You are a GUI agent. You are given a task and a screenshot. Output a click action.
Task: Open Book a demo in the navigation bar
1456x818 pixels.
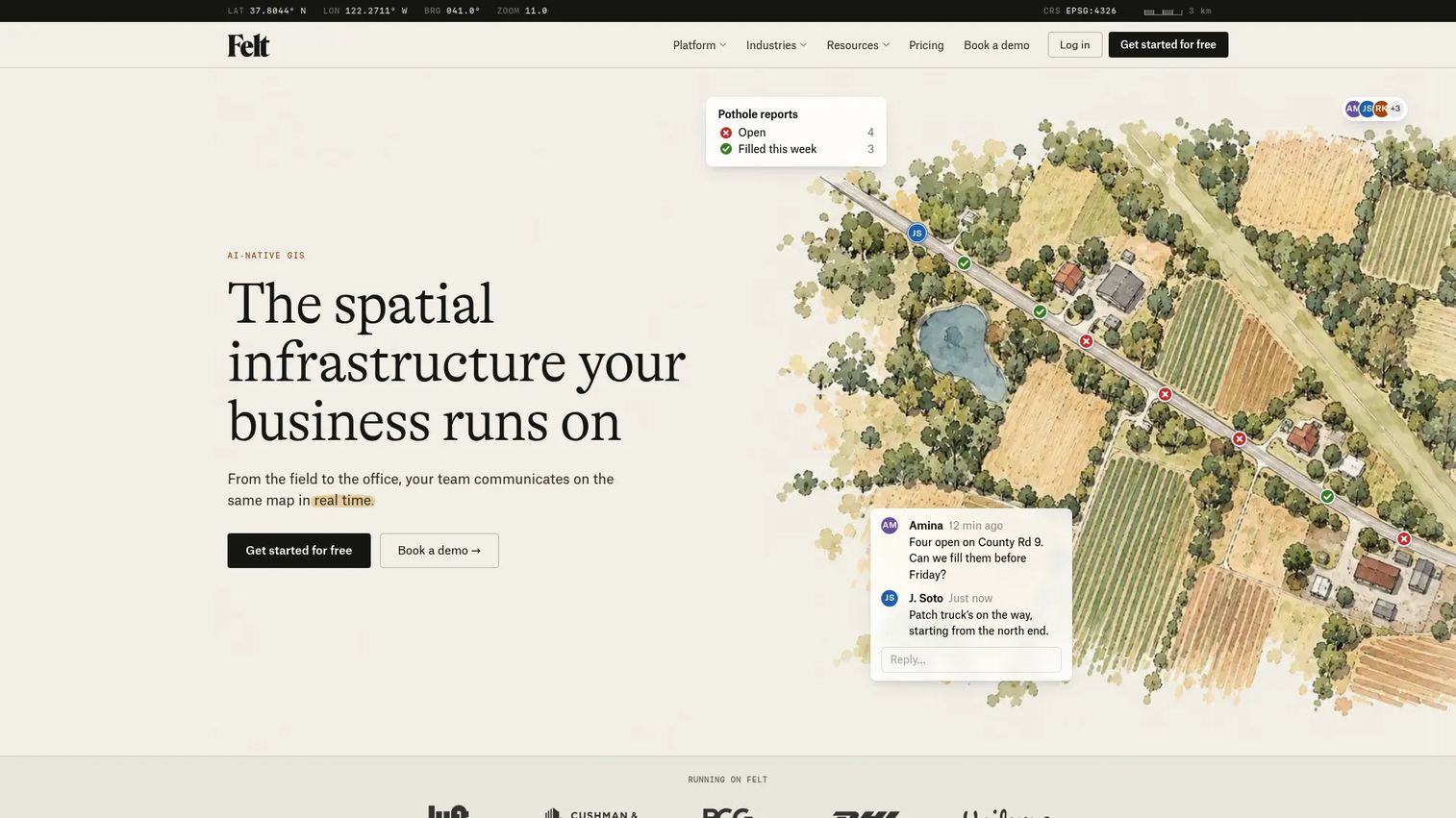(996, 45)
